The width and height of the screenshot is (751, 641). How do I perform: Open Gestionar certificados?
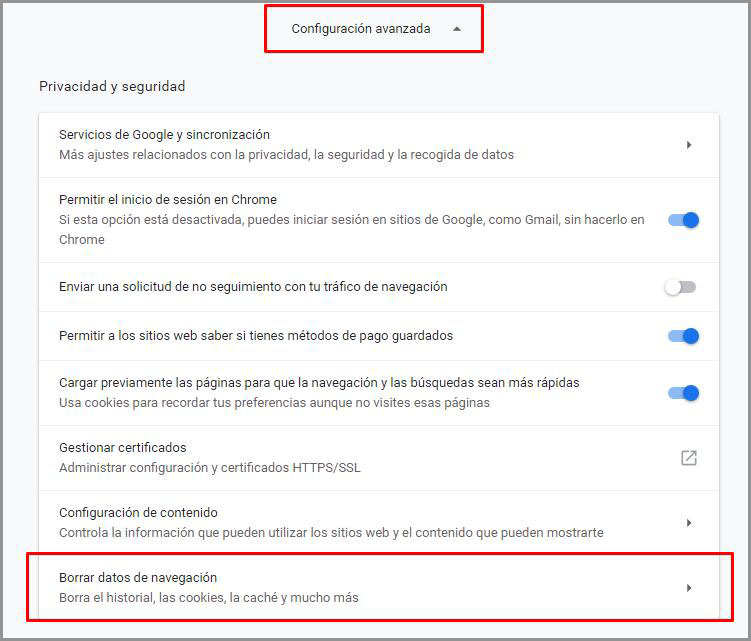[123, 448]
